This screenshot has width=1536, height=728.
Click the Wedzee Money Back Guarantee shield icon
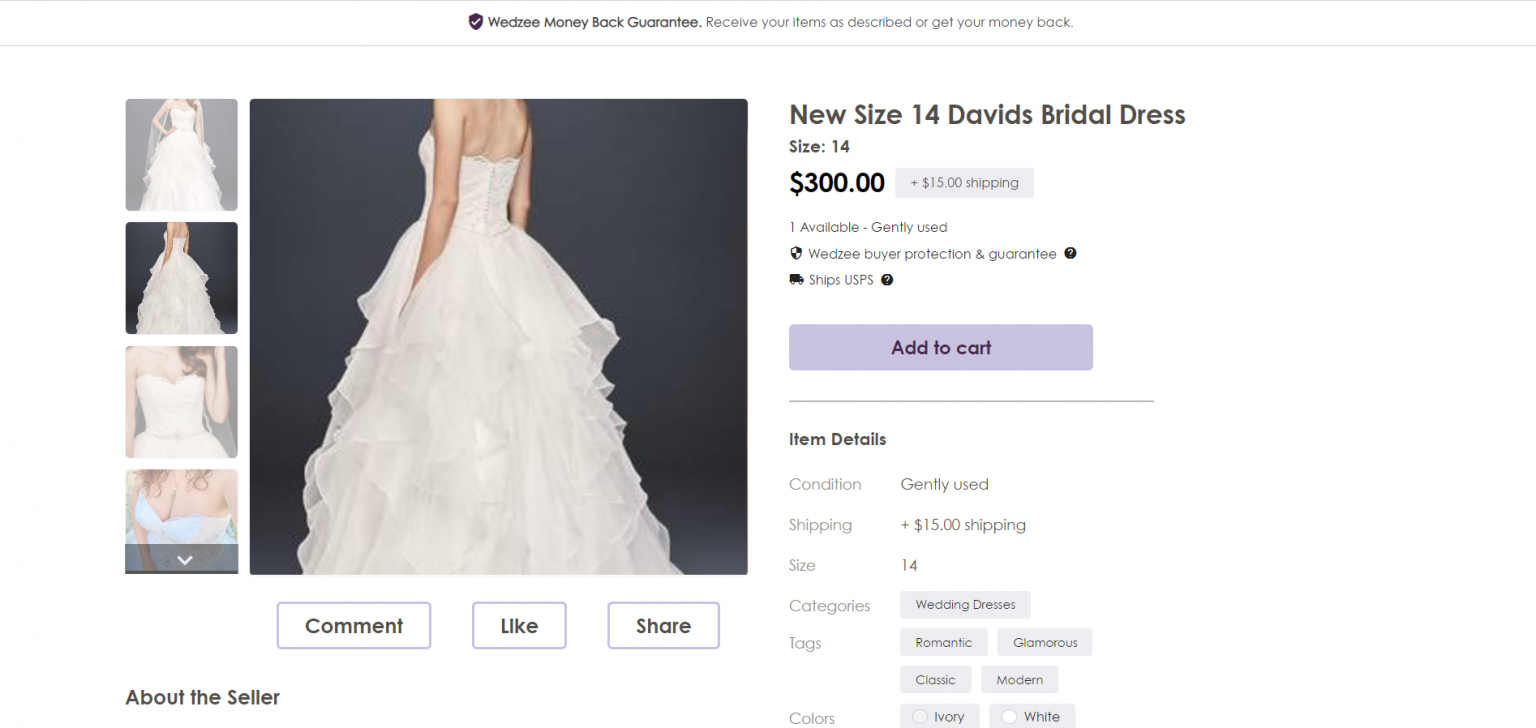click(x=474, y=21)
